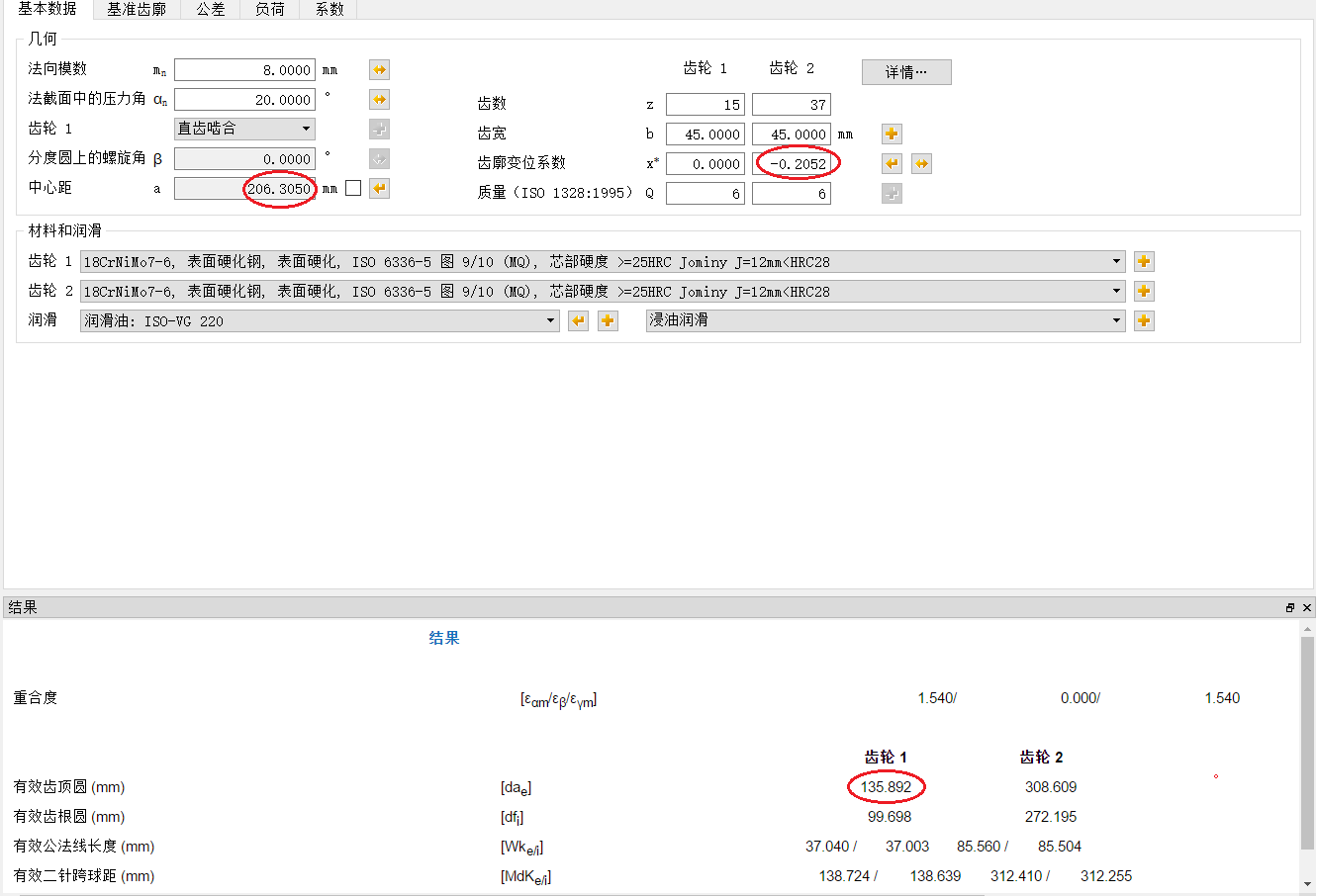Click the overlap ratio value 0.000/

coord(1081,698)
